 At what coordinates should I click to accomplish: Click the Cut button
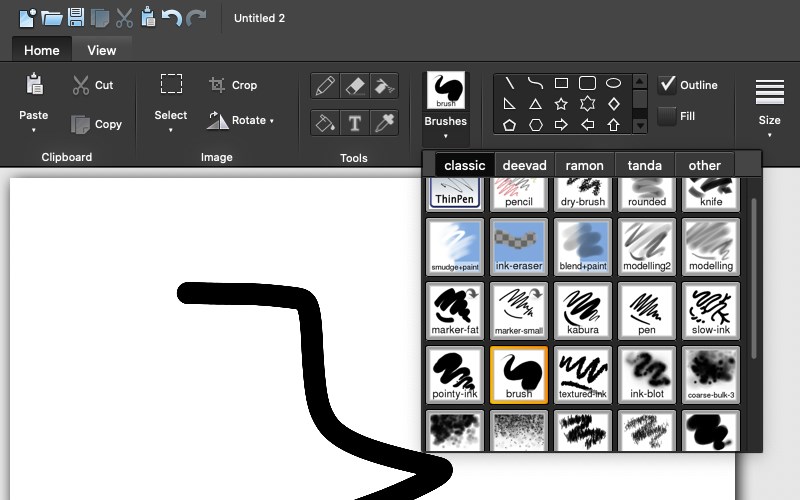(x=92, y=85)
